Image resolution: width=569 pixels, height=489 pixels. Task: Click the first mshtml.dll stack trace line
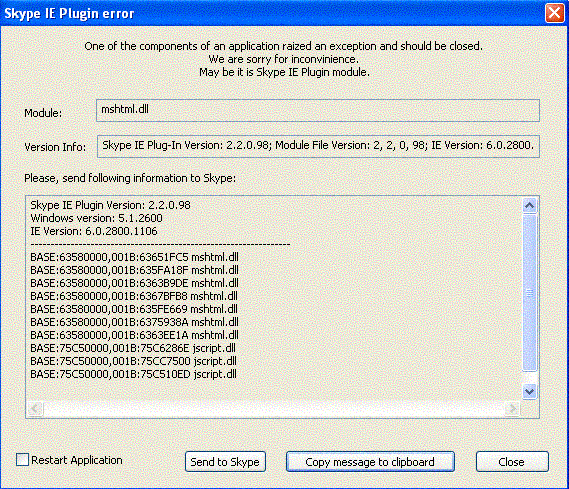pos(135,257)
